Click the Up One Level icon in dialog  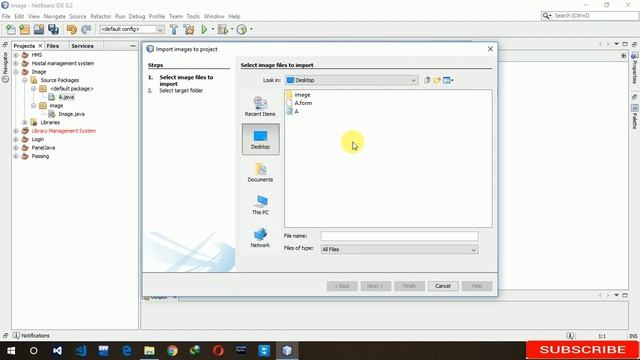427,80
